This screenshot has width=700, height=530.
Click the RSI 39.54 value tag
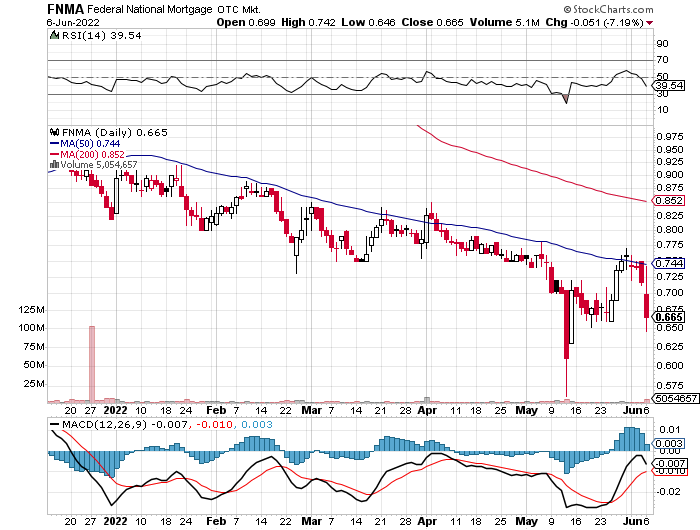670,85
